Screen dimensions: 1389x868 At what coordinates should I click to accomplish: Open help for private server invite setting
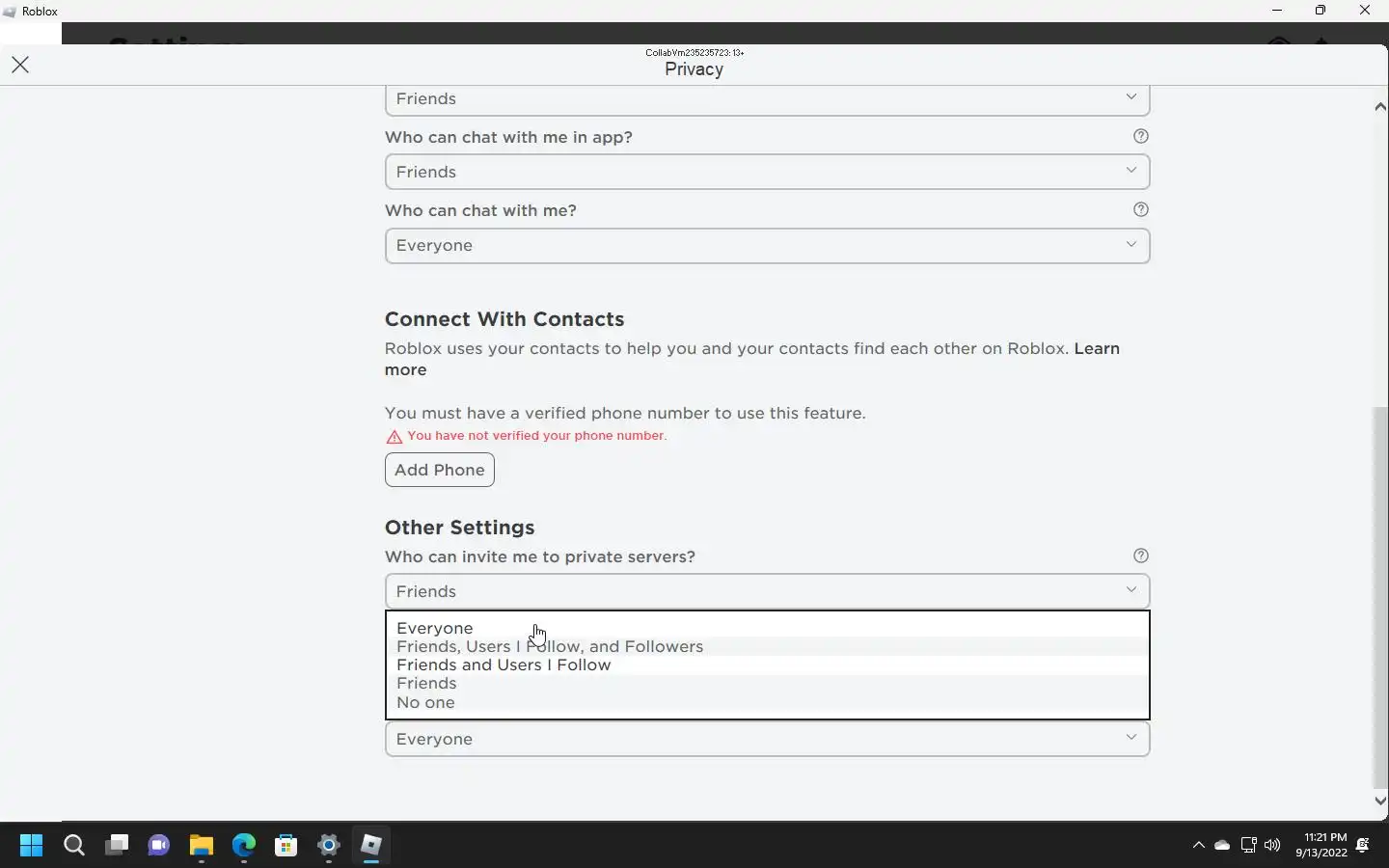pos(1141,556)
